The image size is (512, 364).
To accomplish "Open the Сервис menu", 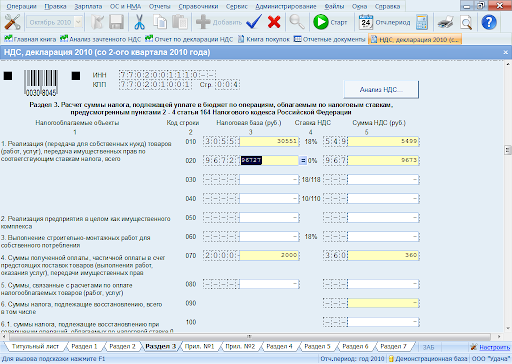I will pyautogui.click(x=237, y=6).
